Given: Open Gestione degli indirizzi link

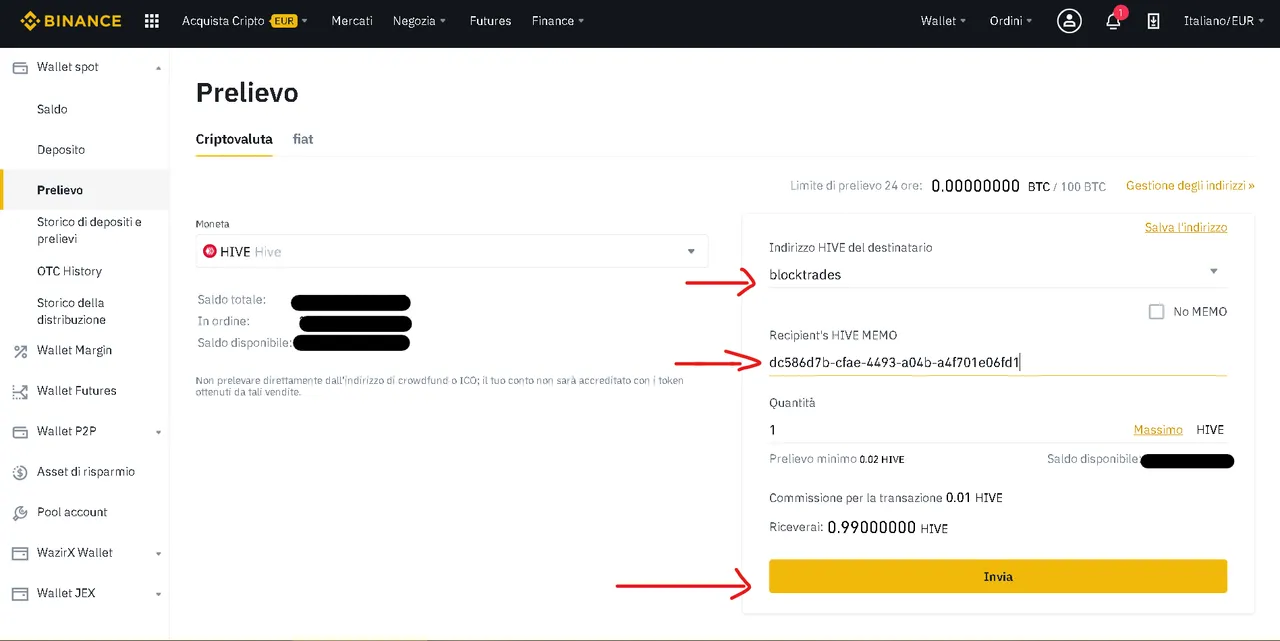Looking at the screenshot, I should [1190, 186].
